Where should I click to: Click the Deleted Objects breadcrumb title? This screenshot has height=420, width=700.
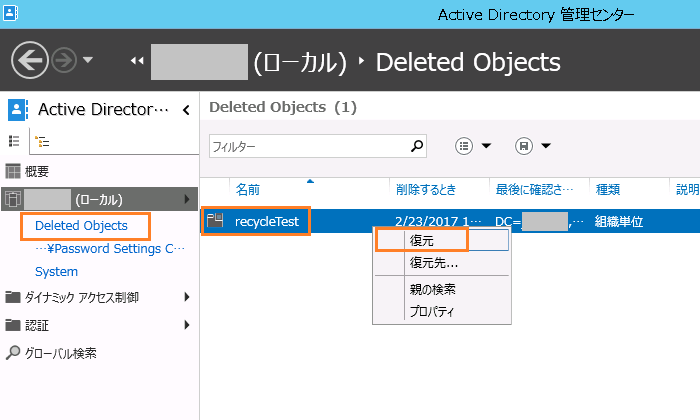click(x=468, y=62)
